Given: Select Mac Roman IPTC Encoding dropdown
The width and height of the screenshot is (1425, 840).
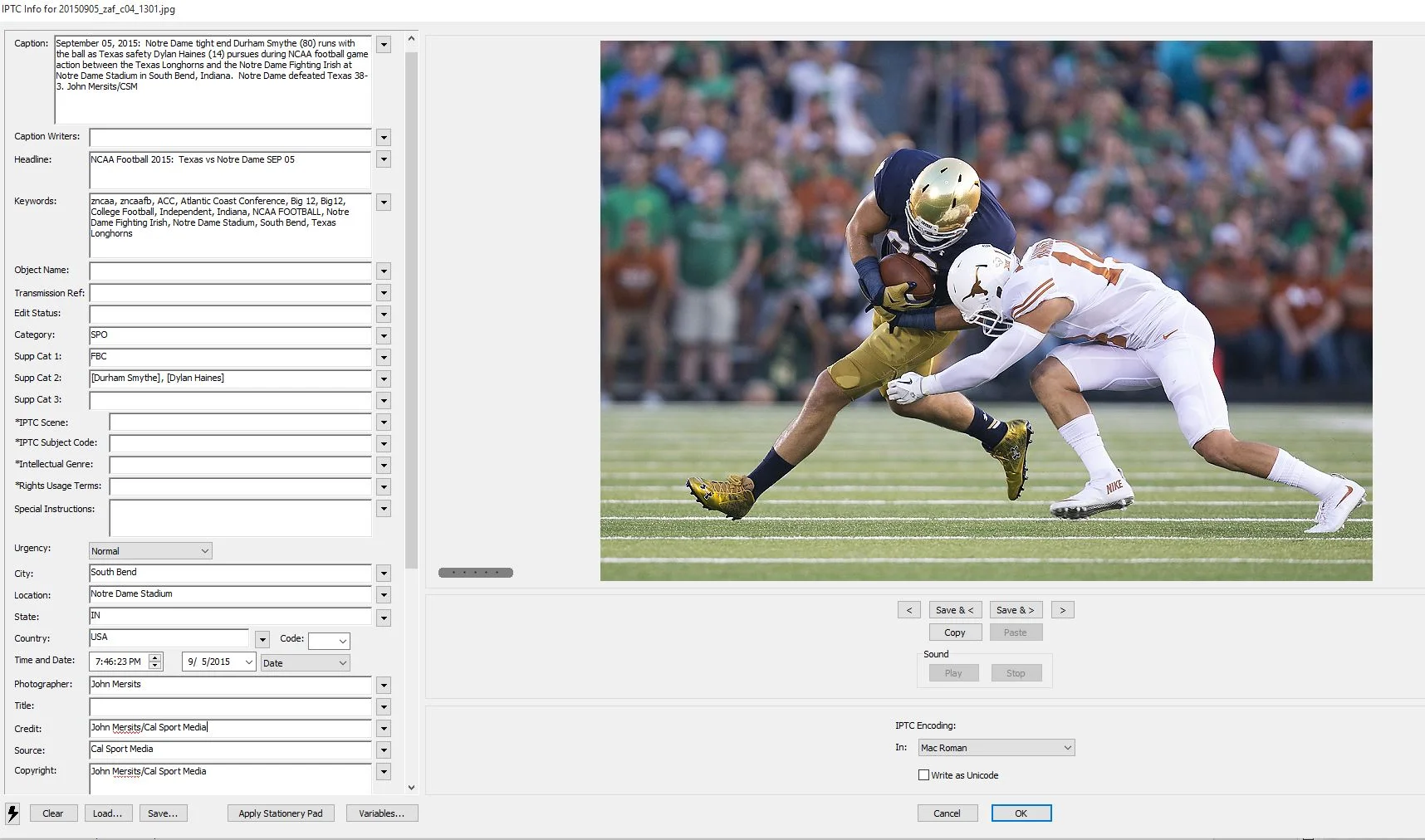Looking at the screenshot, I should (x=997, y=748).
